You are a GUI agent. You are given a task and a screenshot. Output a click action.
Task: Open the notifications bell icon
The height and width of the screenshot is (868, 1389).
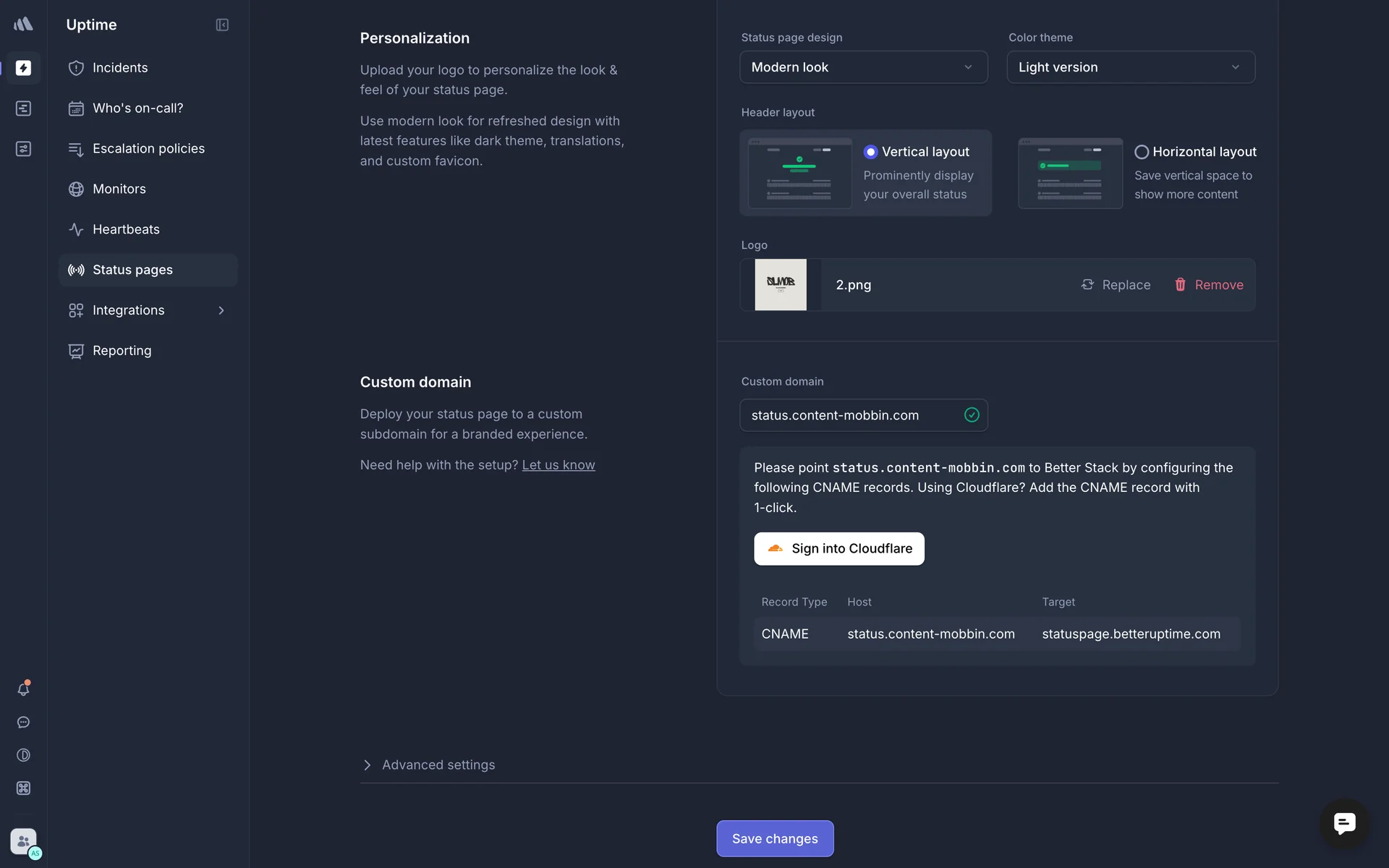(x=23, y=689)
